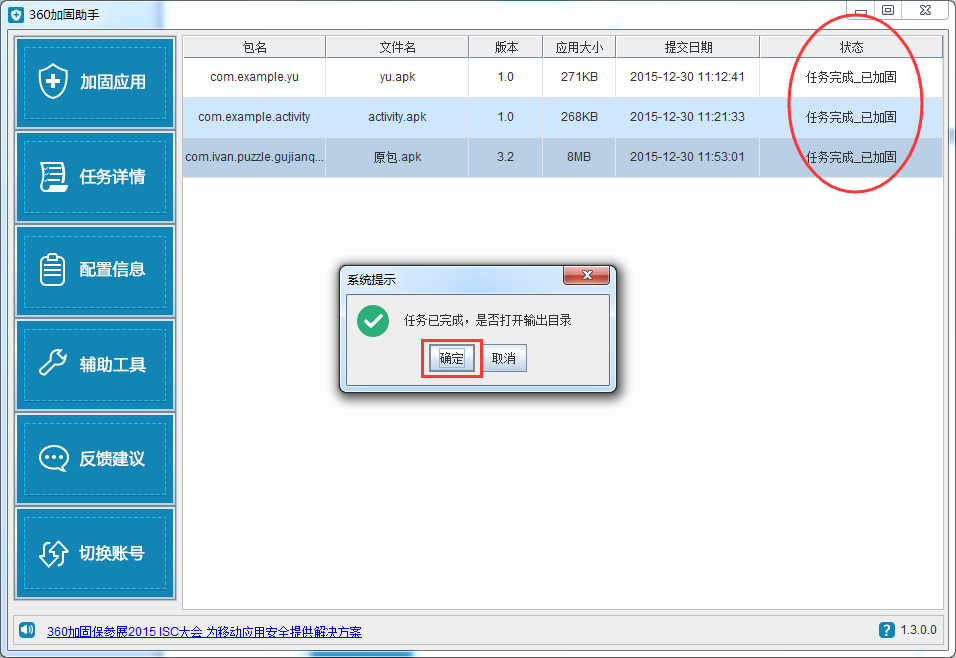Screen dimensions: 956x658
Task: Dismiss dialog with 取消 button
Action: tap(504, 358)
